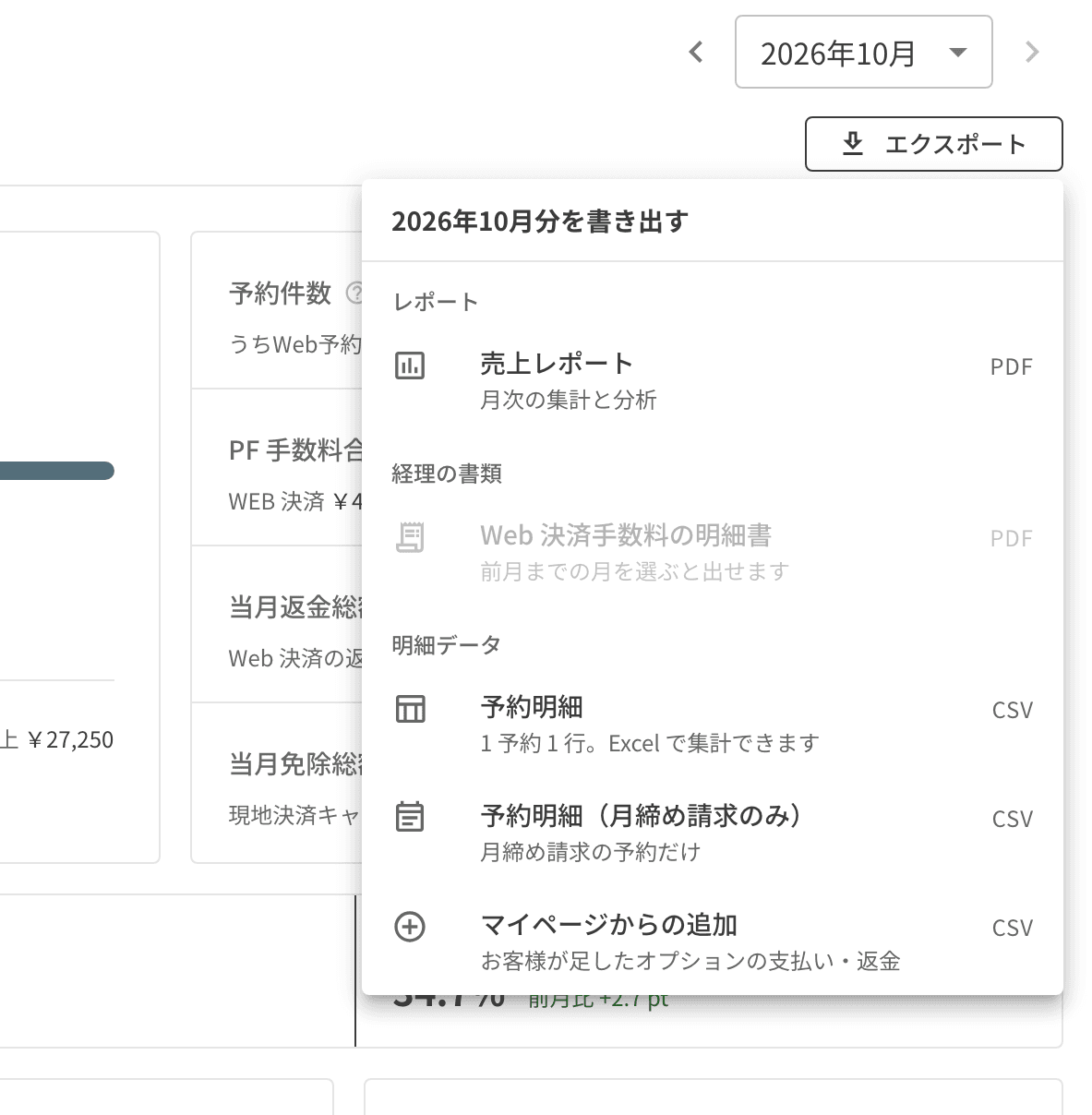The image size is (1092, 1115).
Task: Select the マイページからの追加 CSV export
Action: (x=713, y=941)
